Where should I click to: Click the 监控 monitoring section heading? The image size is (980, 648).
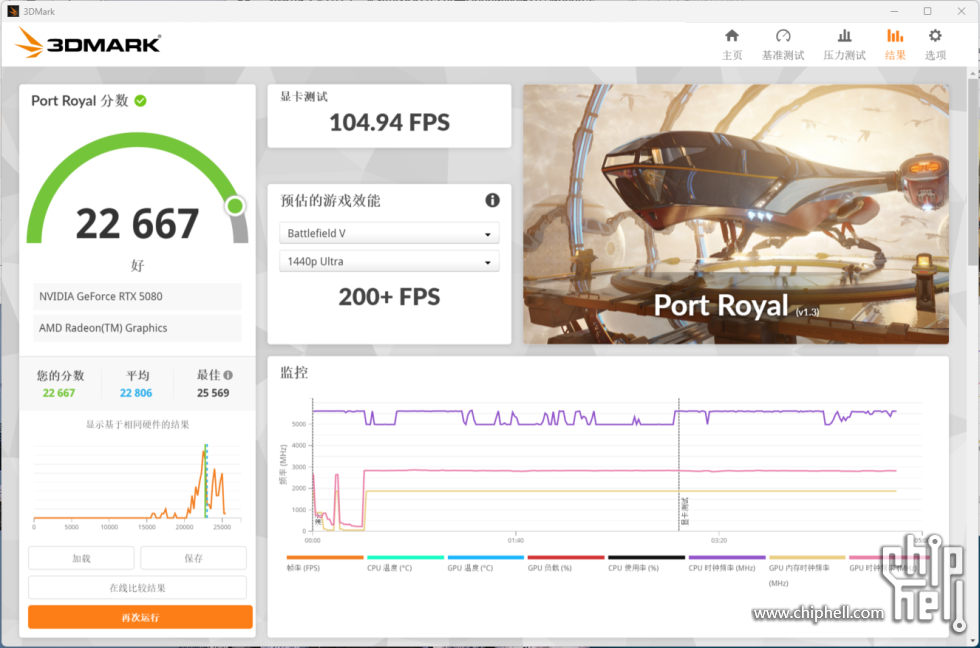point(294,372)
